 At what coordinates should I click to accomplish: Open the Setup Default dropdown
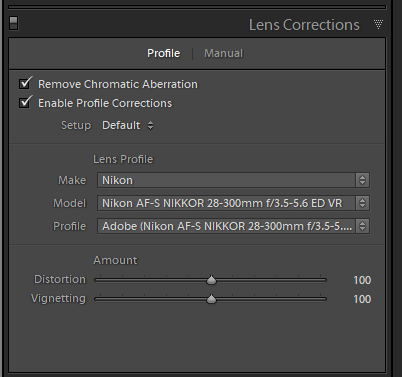(x=128, y=125)
